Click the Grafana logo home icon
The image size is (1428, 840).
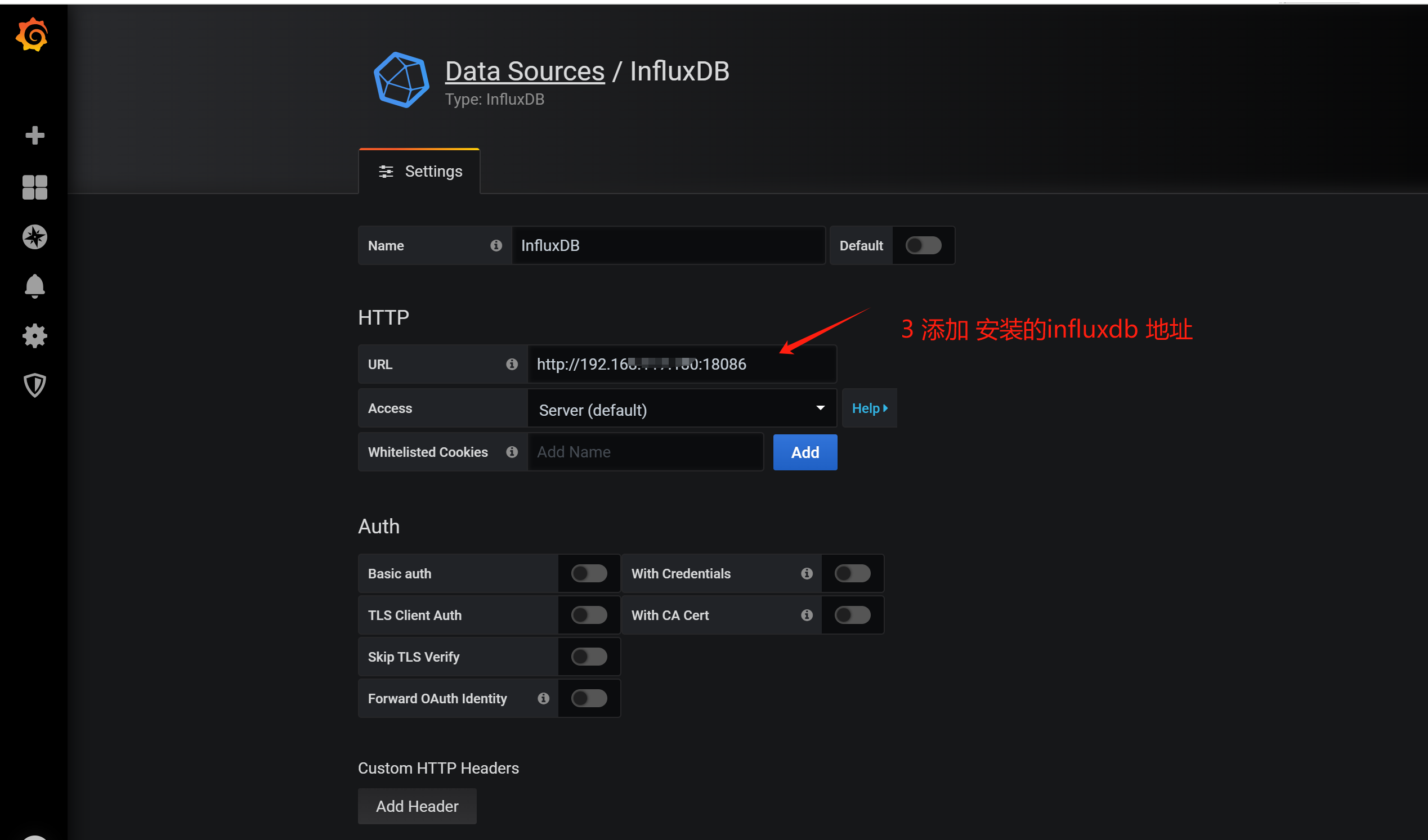(32, 35)
